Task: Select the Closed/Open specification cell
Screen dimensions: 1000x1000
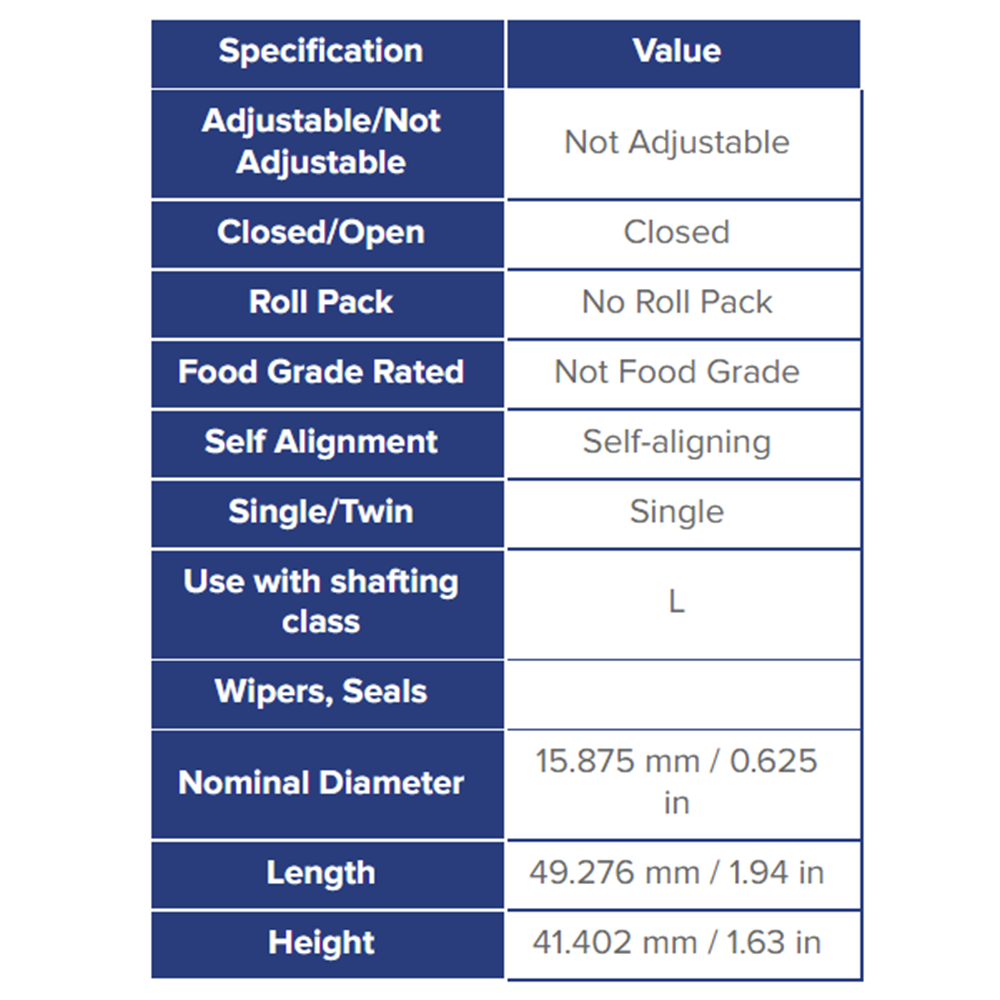Action: (327, 234)
